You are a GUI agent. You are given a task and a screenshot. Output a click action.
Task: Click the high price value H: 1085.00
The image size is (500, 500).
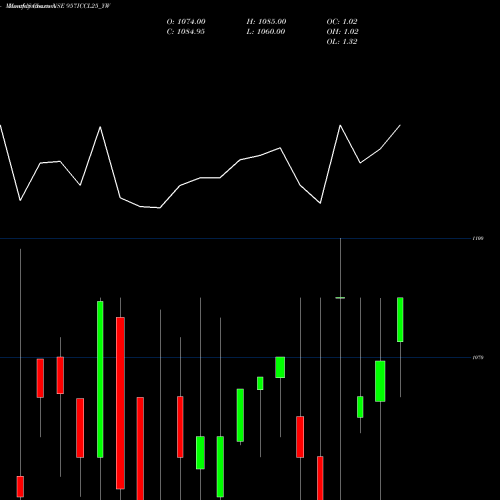tap(266, 22)
